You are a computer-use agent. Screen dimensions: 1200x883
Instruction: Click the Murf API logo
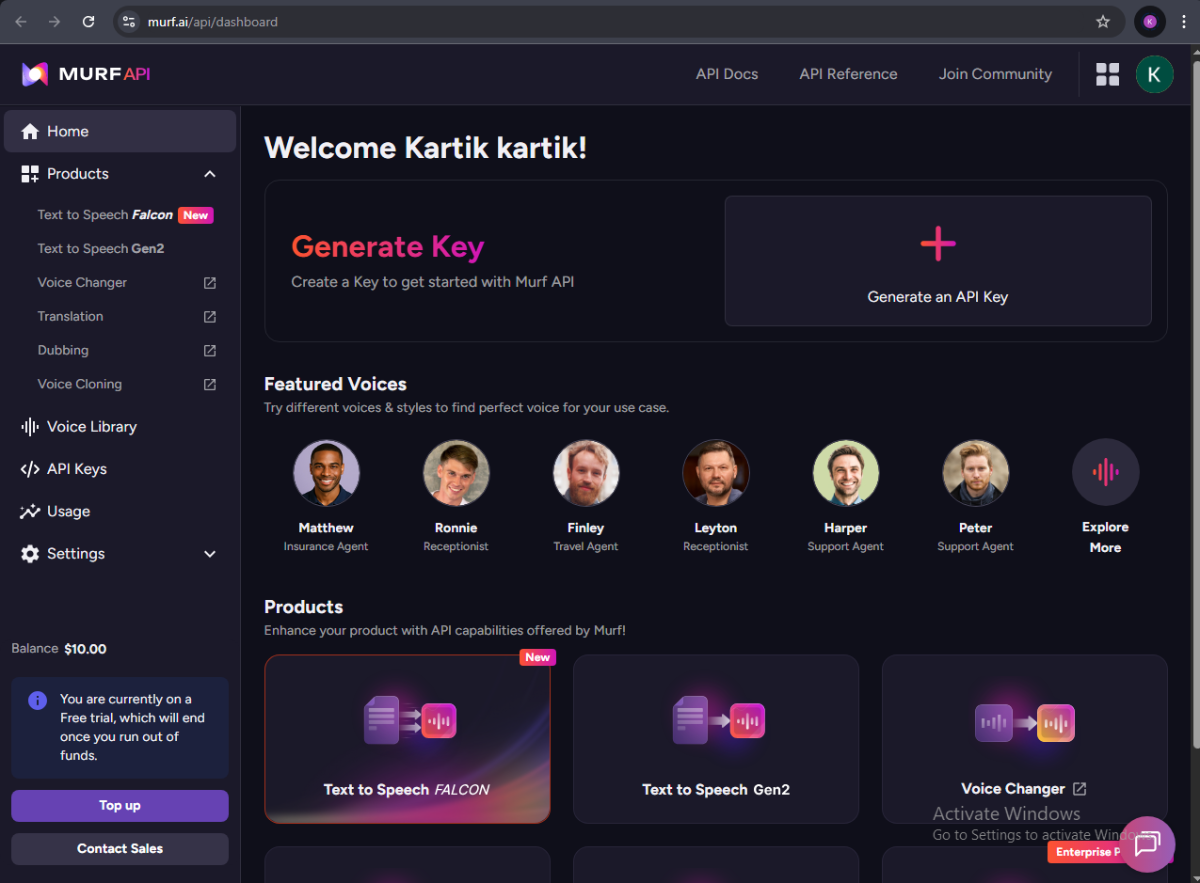point(86,74)
